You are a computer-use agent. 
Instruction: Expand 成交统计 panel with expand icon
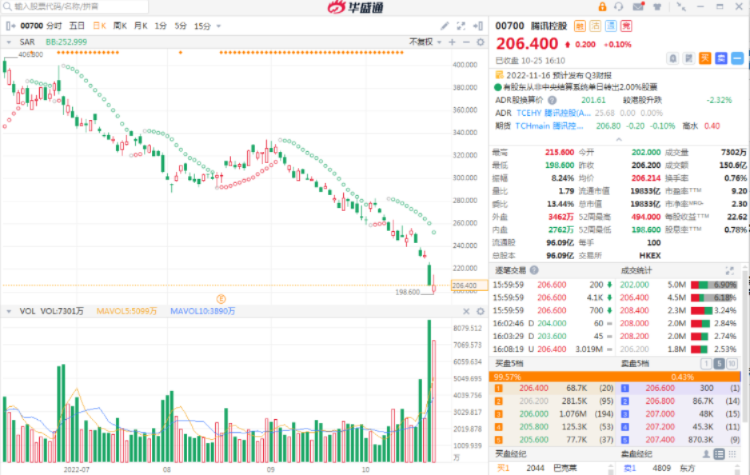(729, 270)
